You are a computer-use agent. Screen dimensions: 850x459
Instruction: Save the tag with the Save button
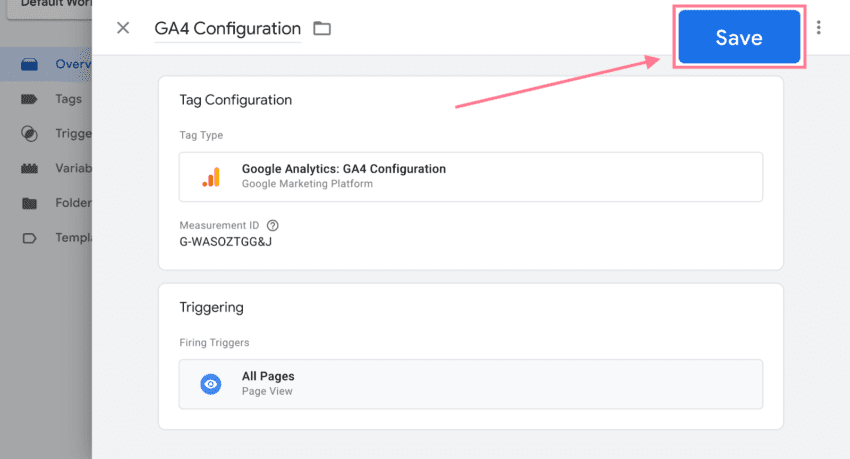739,38
